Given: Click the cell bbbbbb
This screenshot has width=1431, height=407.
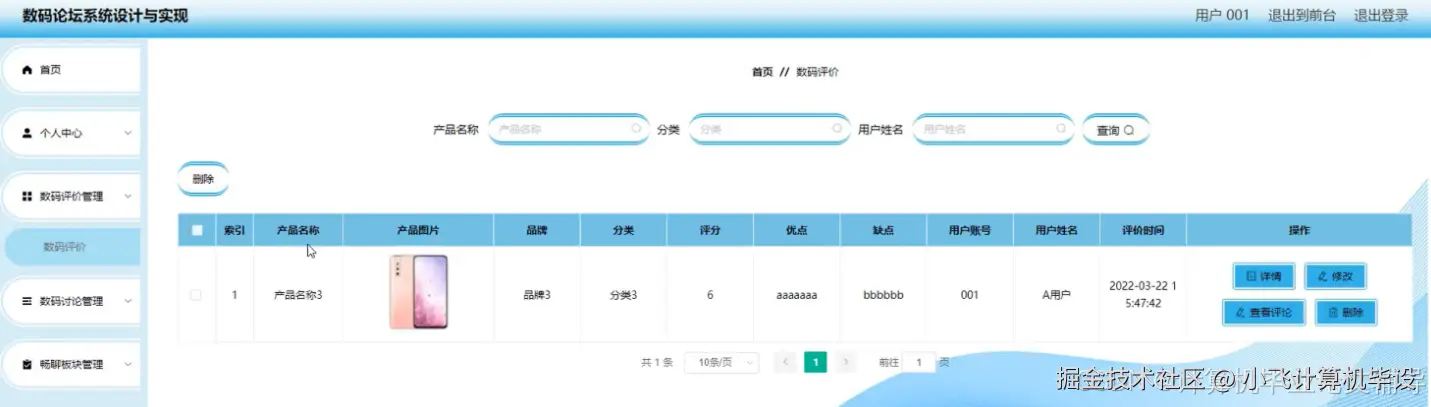Looking at the screenshot, I should [884, 295].
